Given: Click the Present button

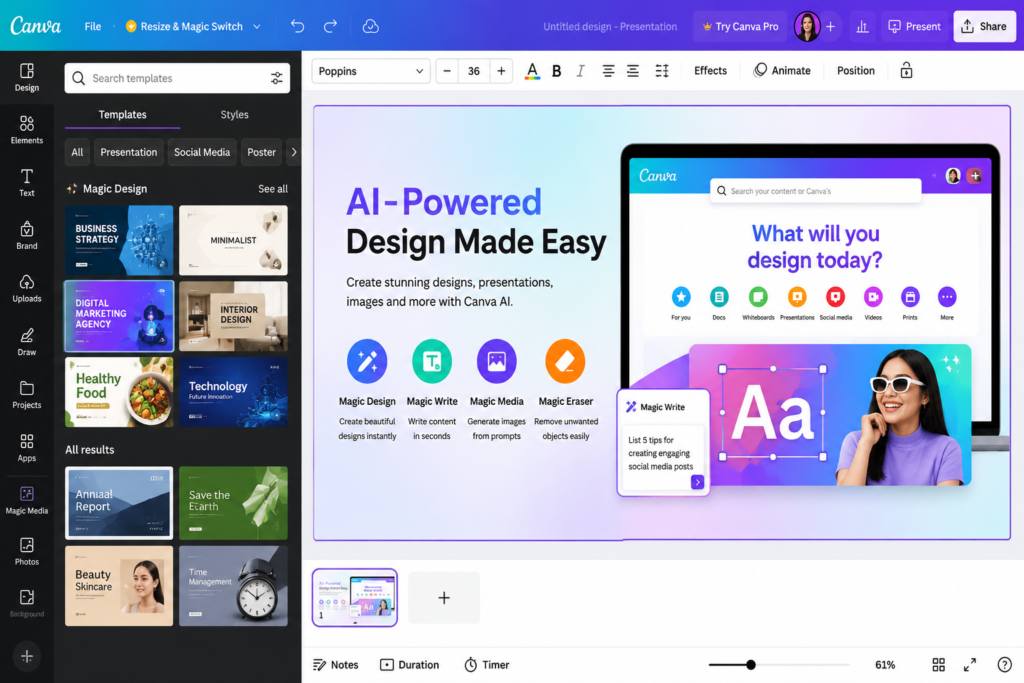Looking at the screenshot, I should point(914,26).
